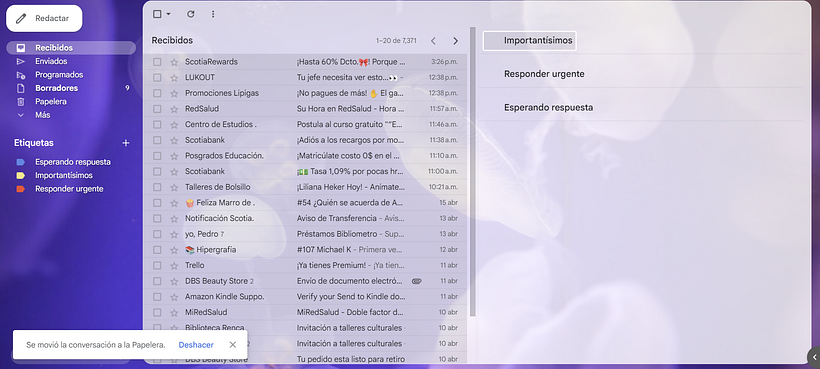Screen dimensions: 820x369
Task: Expand the side panel chevron arrow
Action: point(815,358)
